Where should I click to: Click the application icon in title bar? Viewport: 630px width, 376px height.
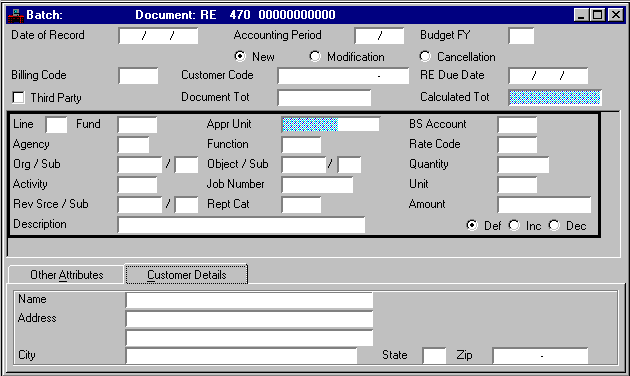[x=16, y=16]
